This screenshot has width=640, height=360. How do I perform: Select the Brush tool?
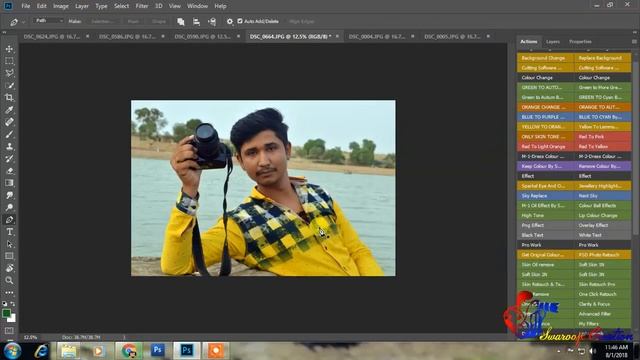(9, 134)
